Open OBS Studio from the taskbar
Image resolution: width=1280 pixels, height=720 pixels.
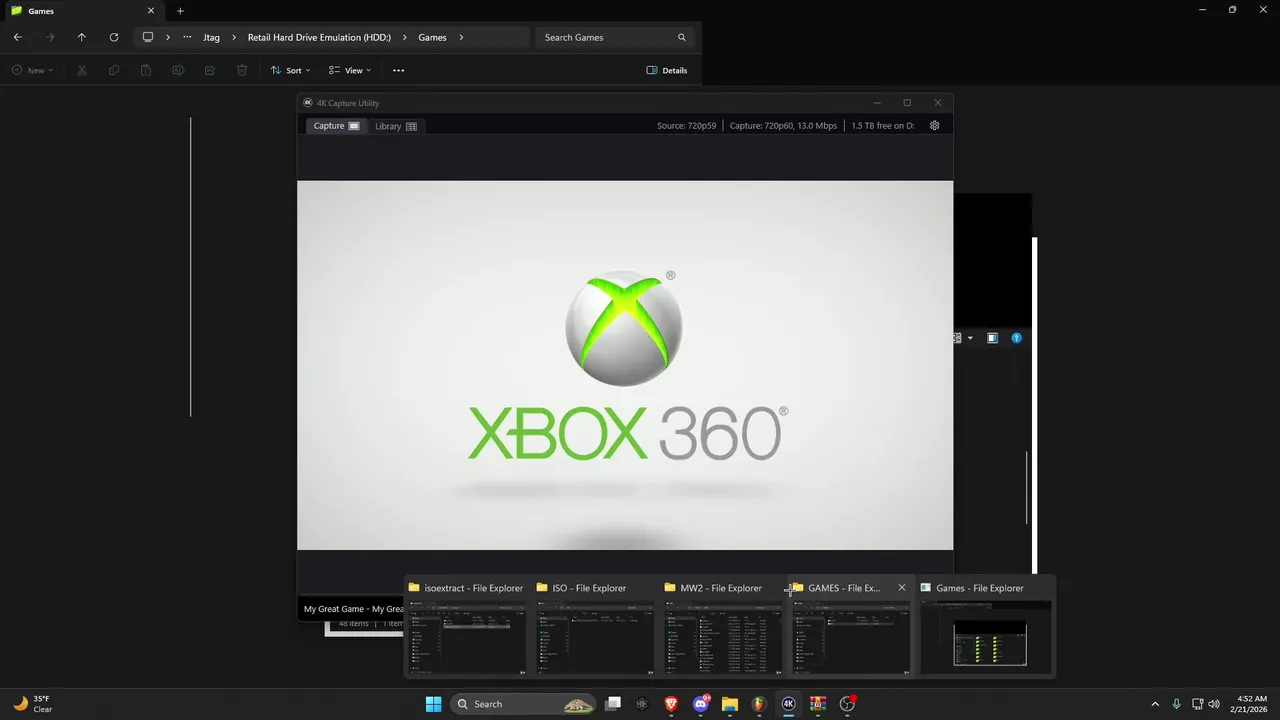coord(847,704)
